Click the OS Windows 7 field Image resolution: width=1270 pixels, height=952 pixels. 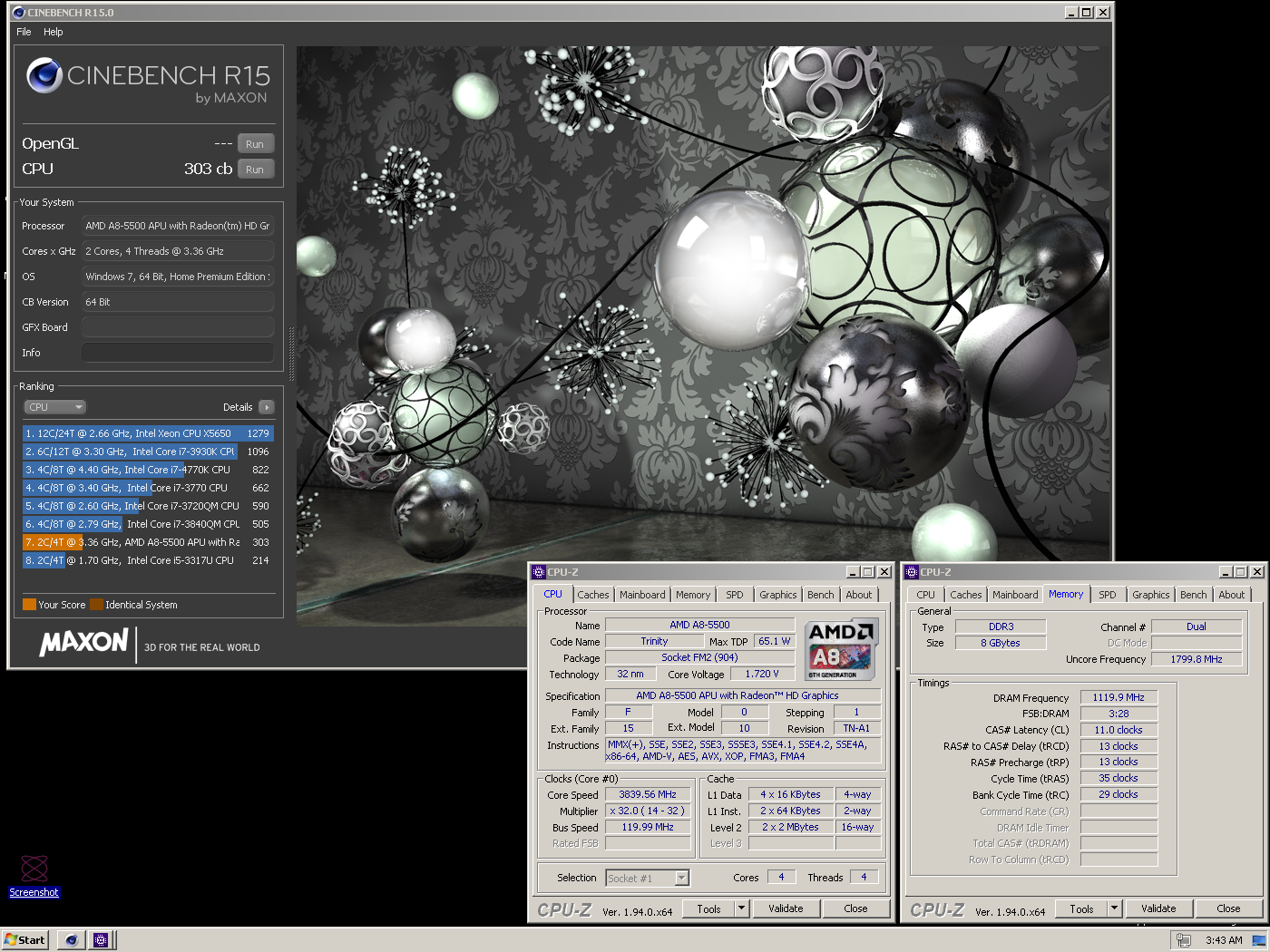(x=178, y=277)
